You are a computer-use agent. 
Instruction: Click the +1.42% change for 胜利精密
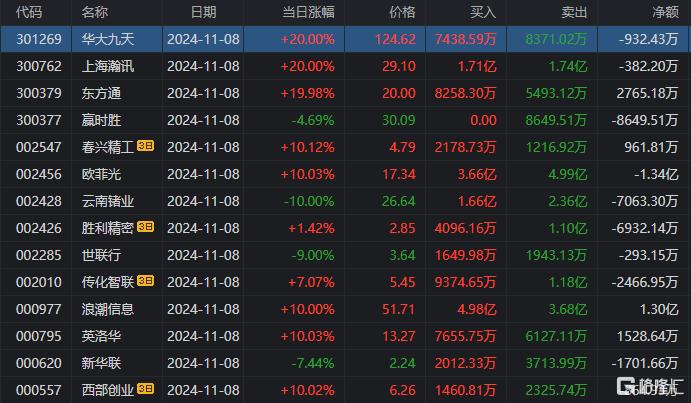tap(311, 228)
